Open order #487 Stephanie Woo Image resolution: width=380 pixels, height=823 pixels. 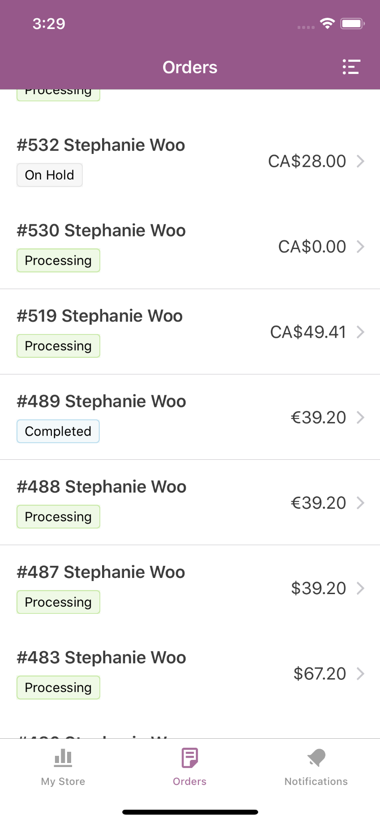tap(190, 588)
